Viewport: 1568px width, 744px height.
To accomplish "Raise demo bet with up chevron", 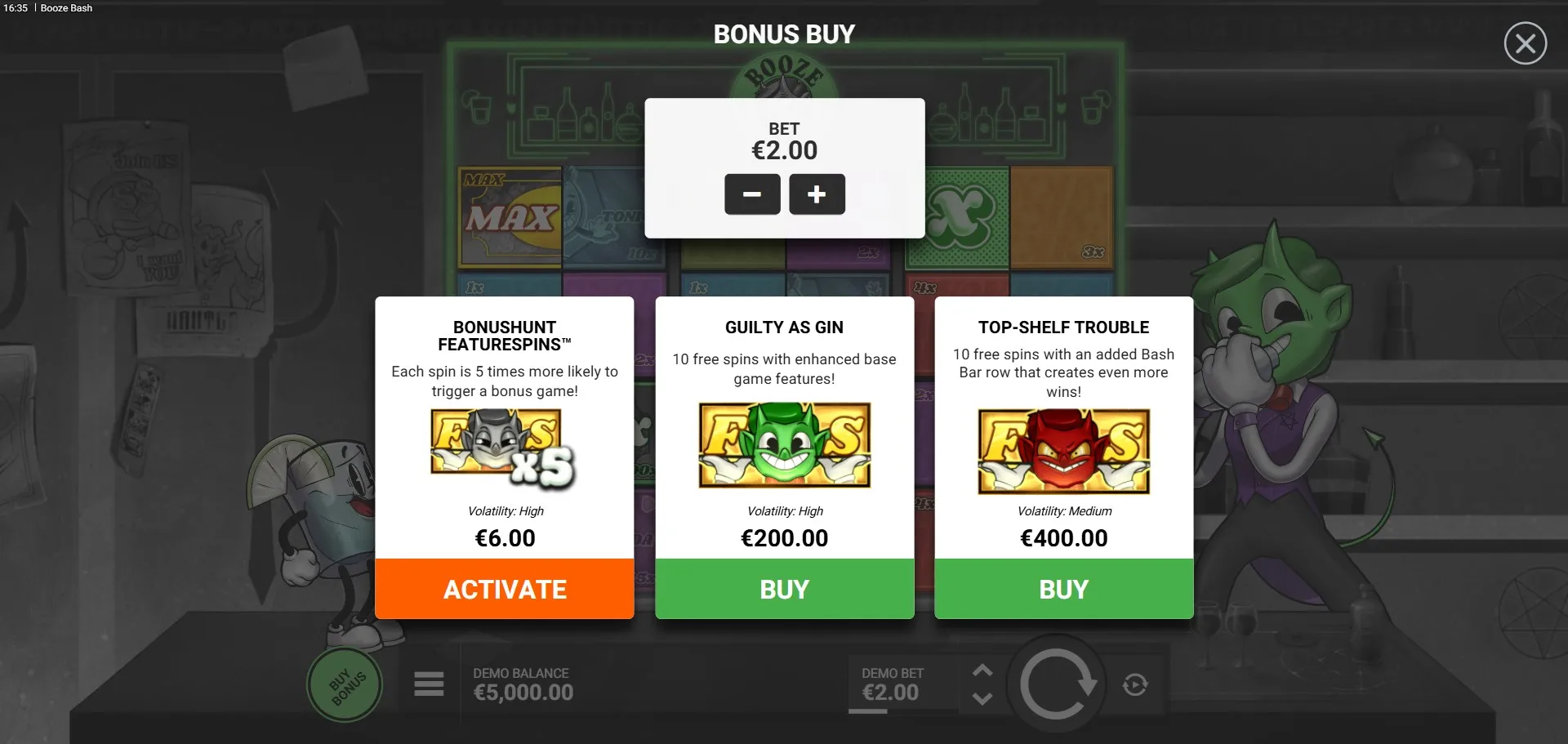I will tap(982, 670).
